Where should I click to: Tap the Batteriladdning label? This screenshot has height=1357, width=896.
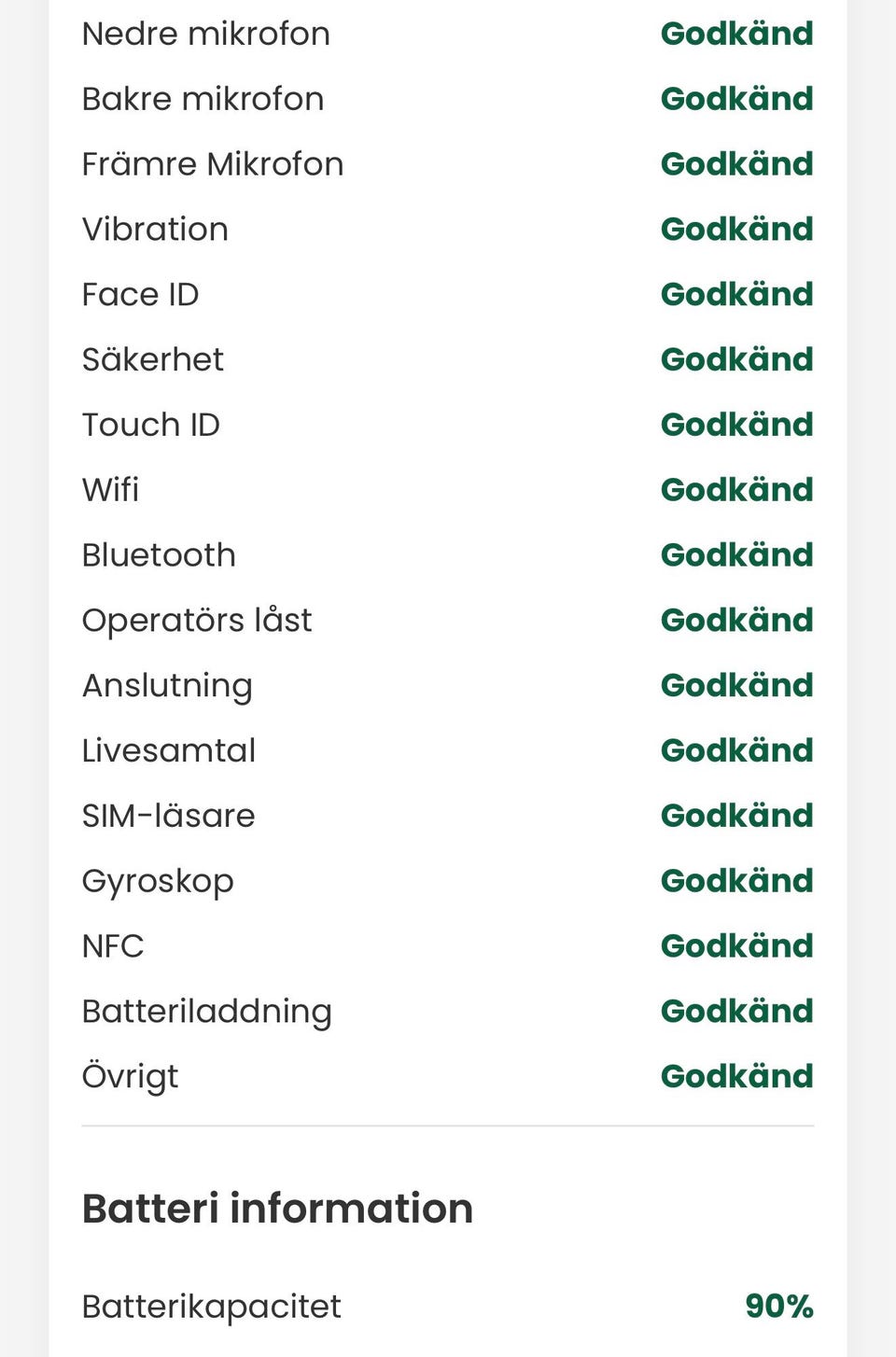207,1012
